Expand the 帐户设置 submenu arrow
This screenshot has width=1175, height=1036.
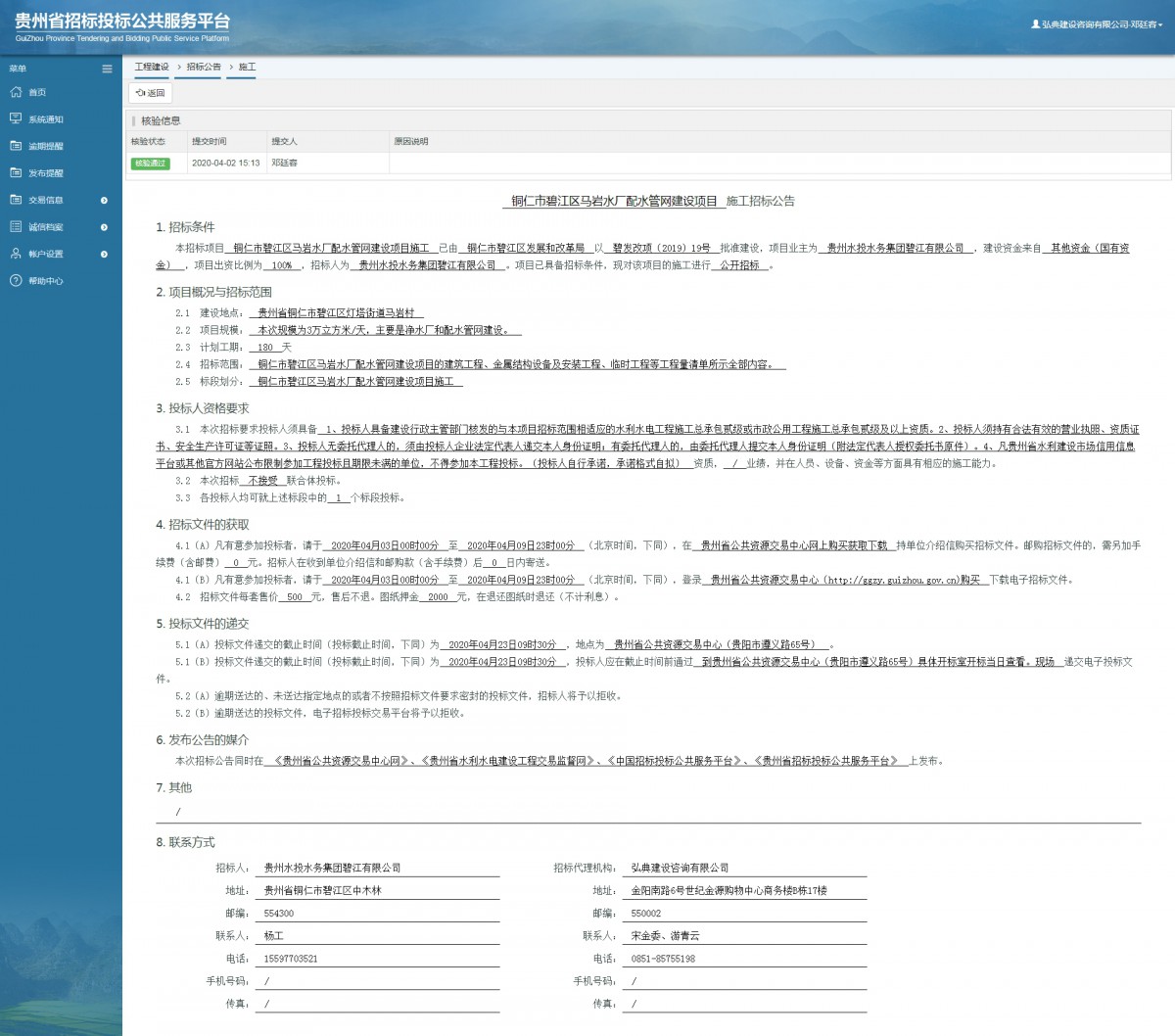[x=105, y=255]
